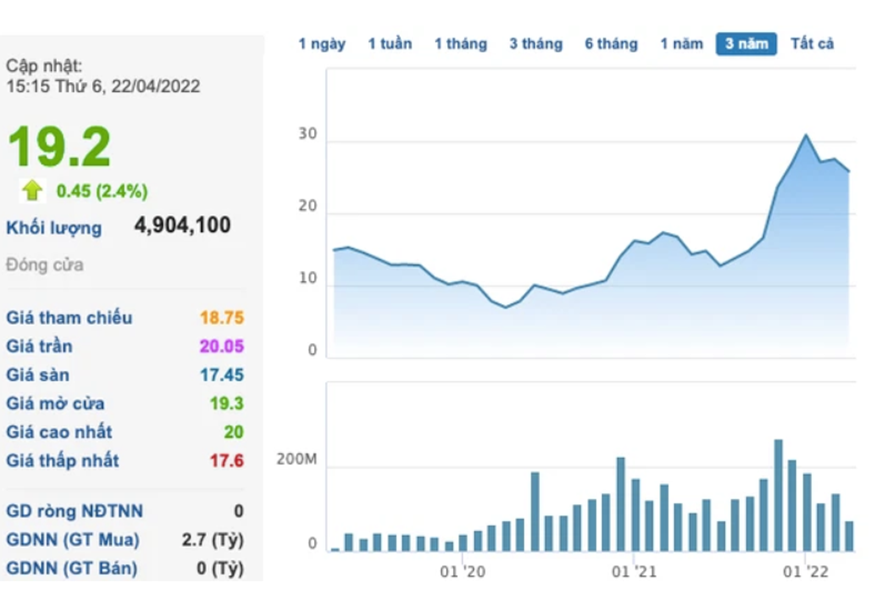
Task: Click the tall volume bar just before 01 '21
Action: pos(621,504)
